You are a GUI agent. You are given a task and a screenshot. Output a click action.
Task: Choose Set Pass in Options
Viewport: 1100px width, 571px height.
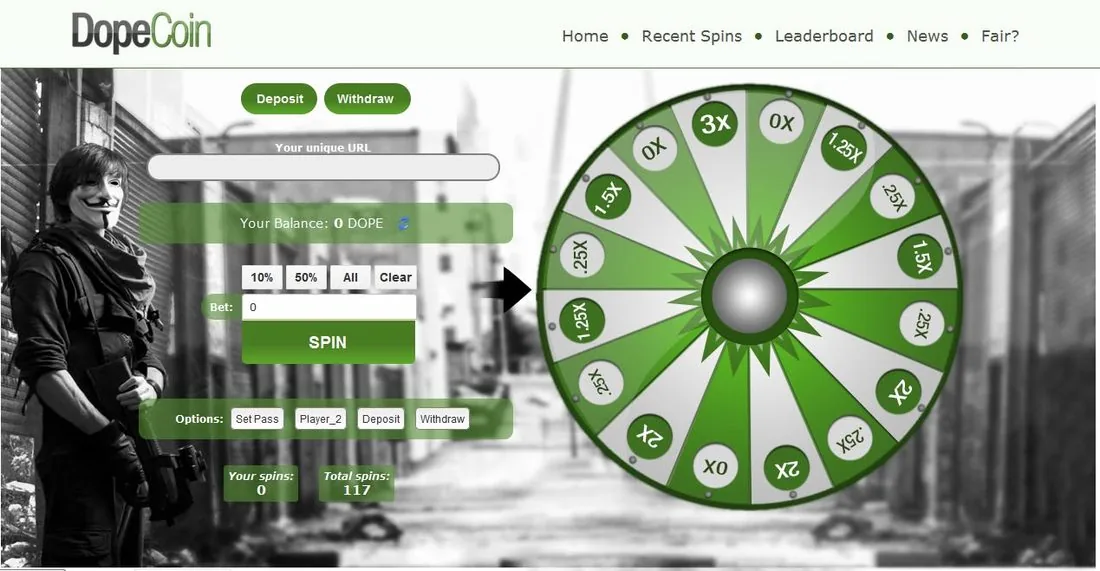coord(257,419)
